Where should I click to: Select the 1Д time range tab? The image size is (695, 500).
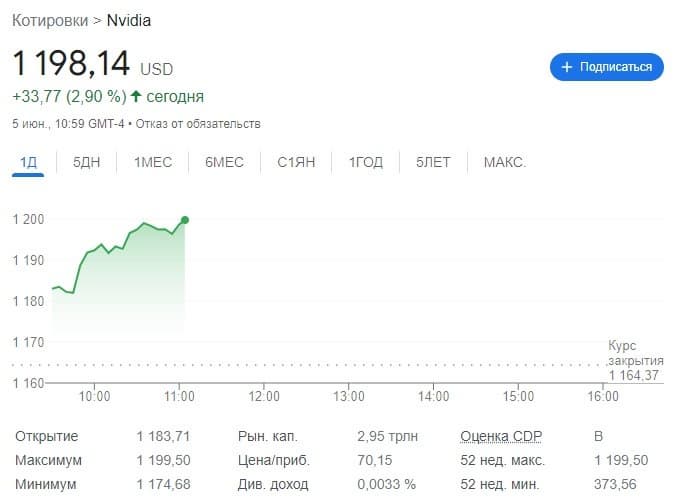(28, 162)
